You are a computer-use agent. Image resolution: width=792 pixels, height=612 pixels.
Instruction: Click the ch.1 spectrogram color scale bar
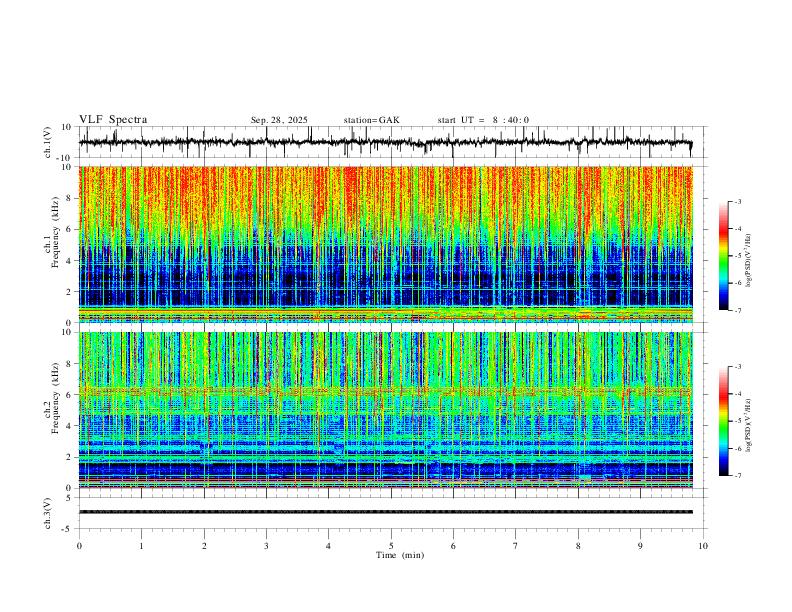tap(724, 256)
